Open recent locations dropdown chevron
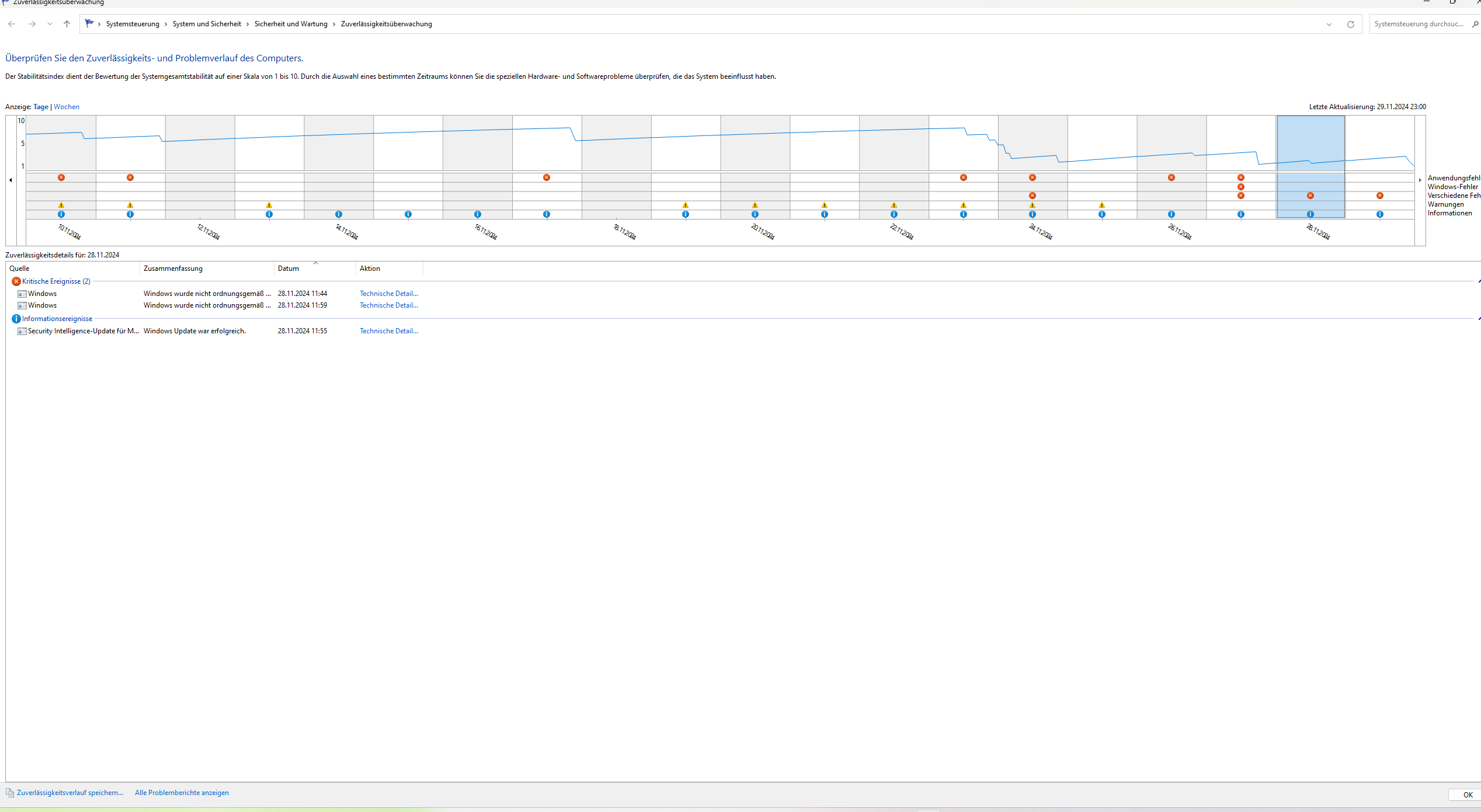 [x=50, y=24]
